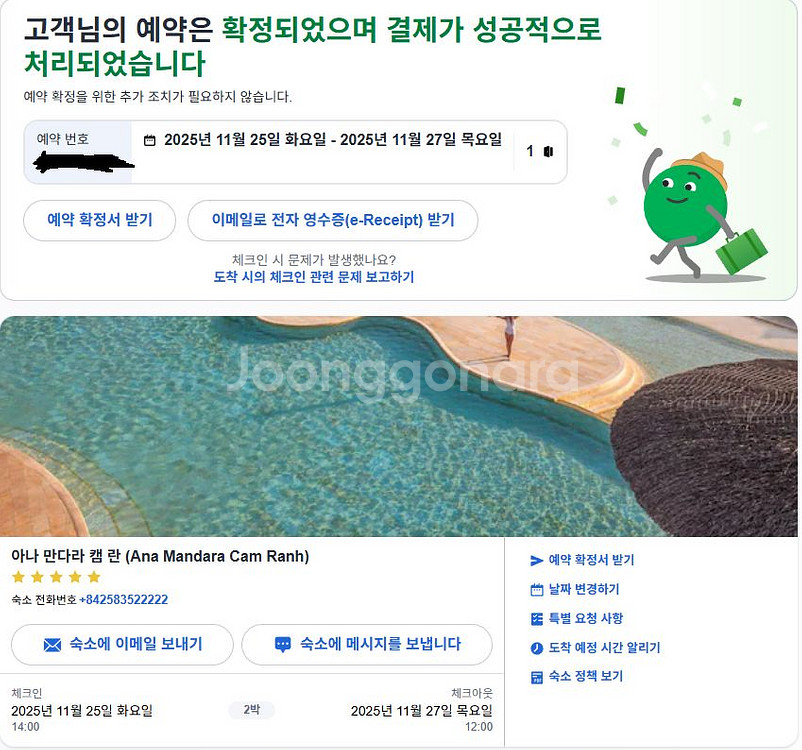Screen dimensions: 802x750
Task: Click the checklist icon for special requests
Action: [537, 619]
